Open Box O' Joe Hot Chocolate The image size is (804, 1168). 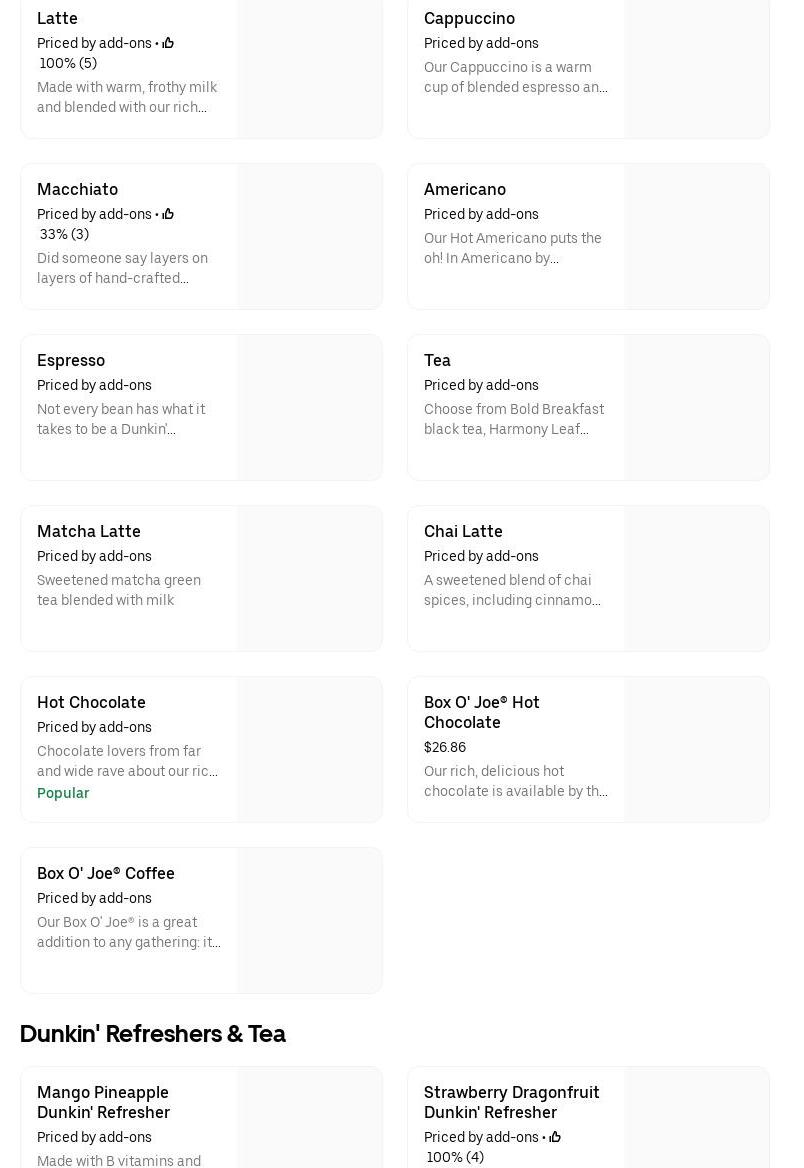(x=482, y=712)
